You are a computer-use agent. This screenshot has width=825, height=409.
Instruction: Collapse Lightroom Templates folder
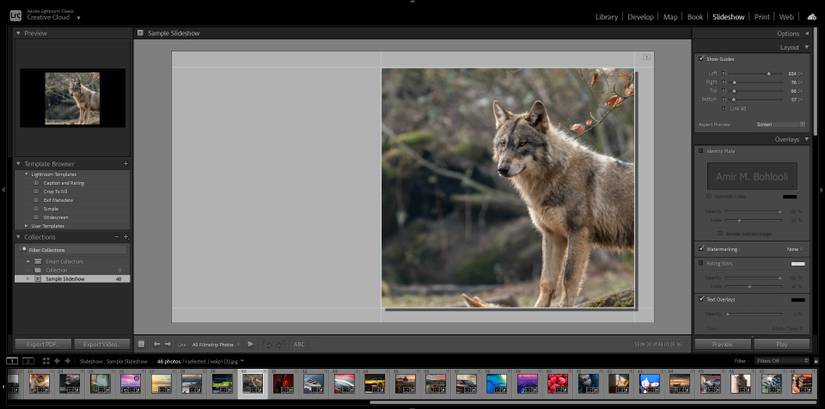pos(27,174)
